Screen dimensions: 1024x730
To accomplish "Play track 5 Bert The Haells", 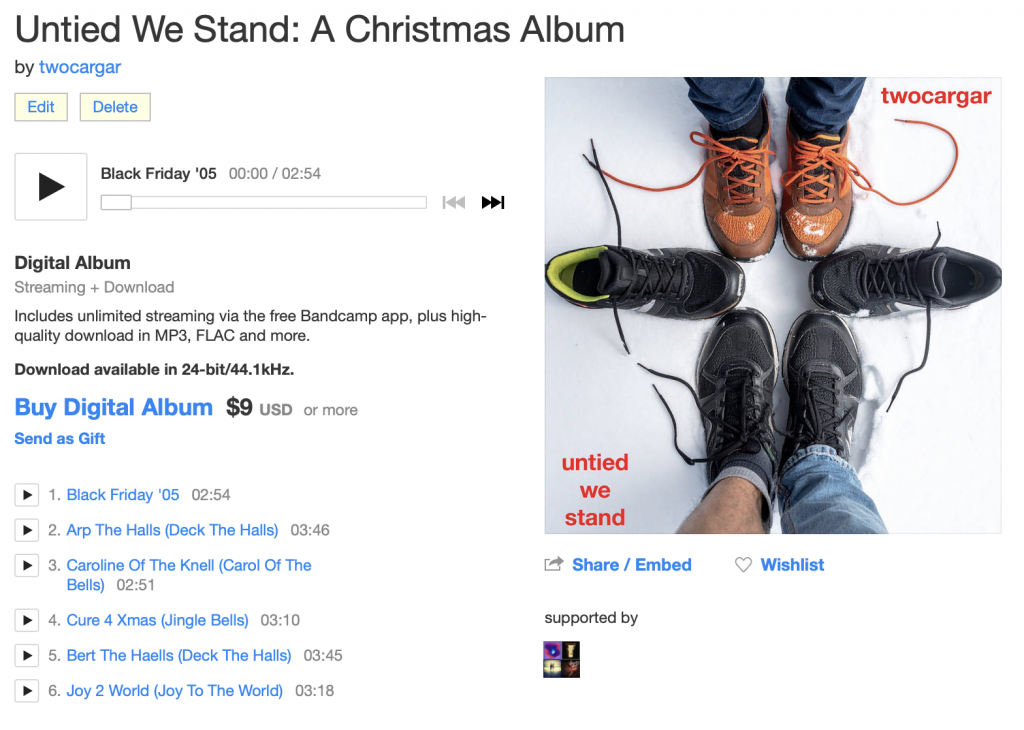I will [x=27, y=656].
